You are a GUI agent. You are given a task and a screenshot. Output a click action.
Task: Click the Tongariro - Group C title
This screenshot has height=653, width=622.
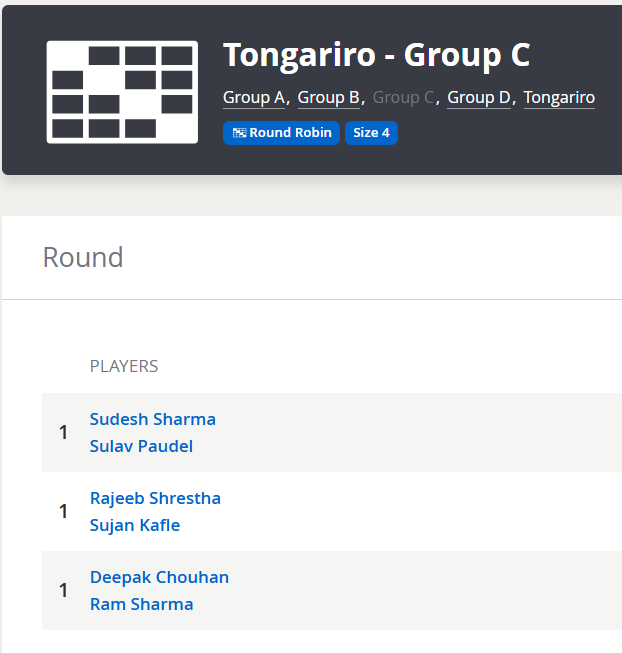point(376,55)
